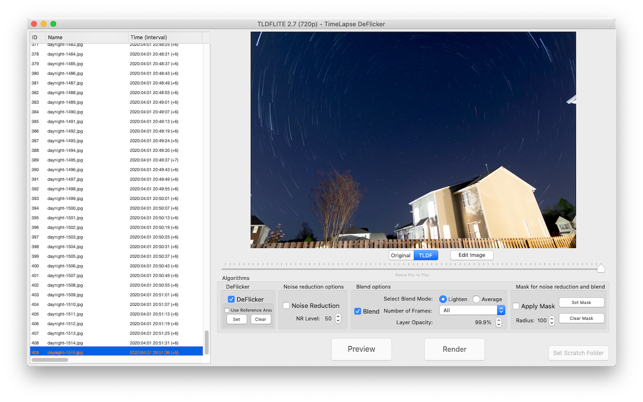Click the Set Mask button
The height and width of the screenshot is (402, 643).
click(580, 302)
